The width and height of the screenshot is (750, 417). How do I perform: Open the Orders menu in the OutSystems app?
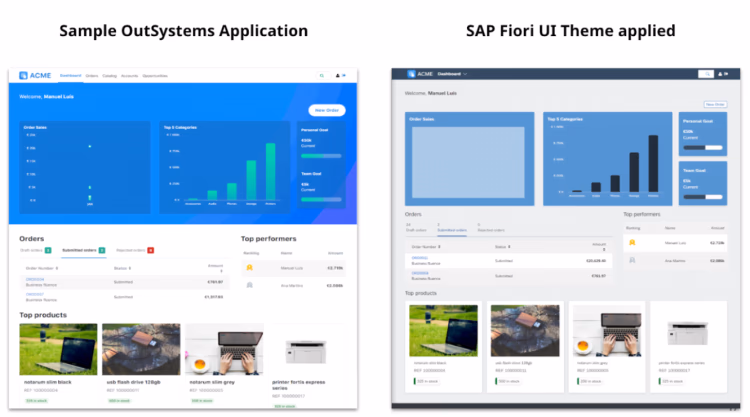[x=92, y=76]
